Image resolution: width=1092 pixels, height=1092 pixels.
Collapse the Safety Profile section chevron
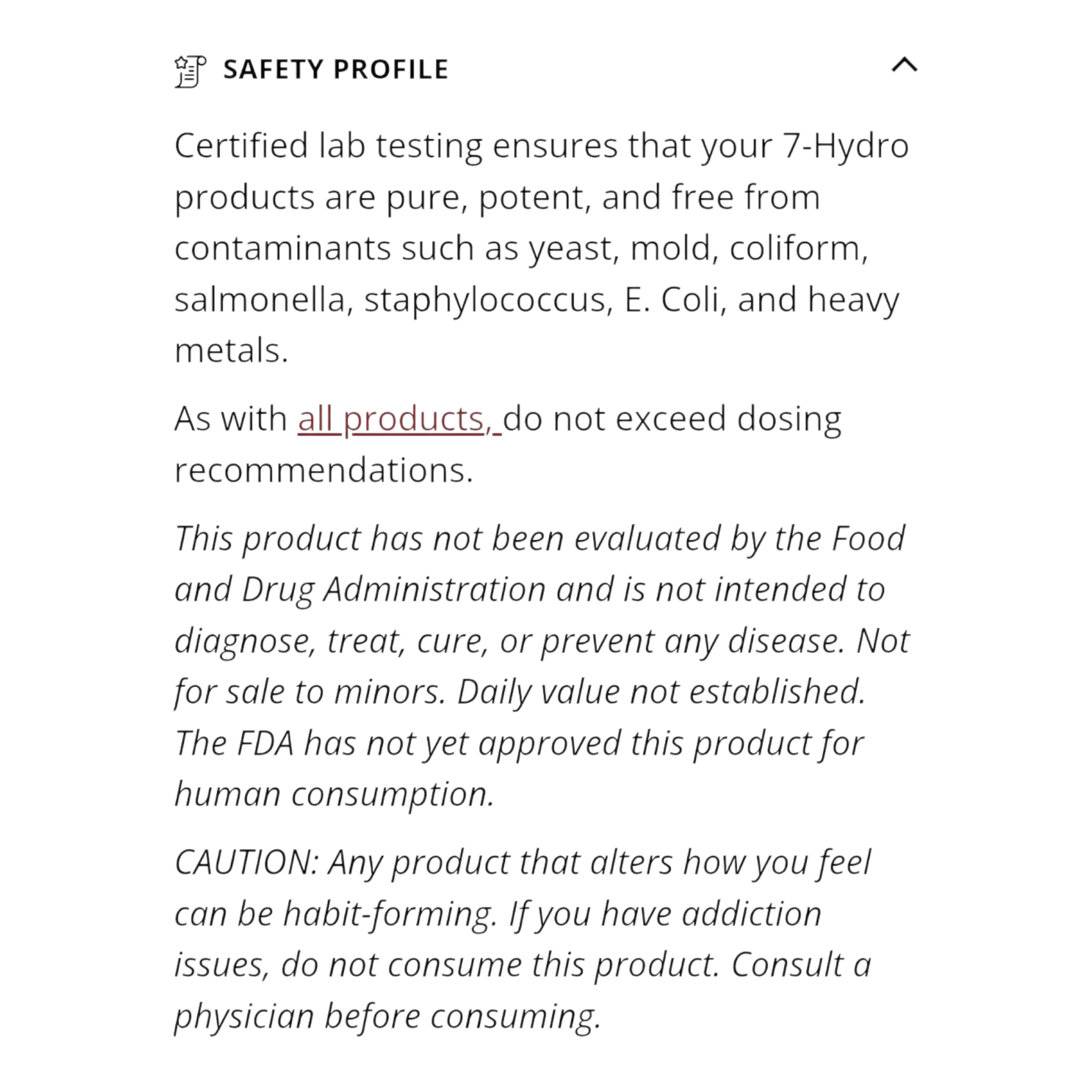(904, 66)
